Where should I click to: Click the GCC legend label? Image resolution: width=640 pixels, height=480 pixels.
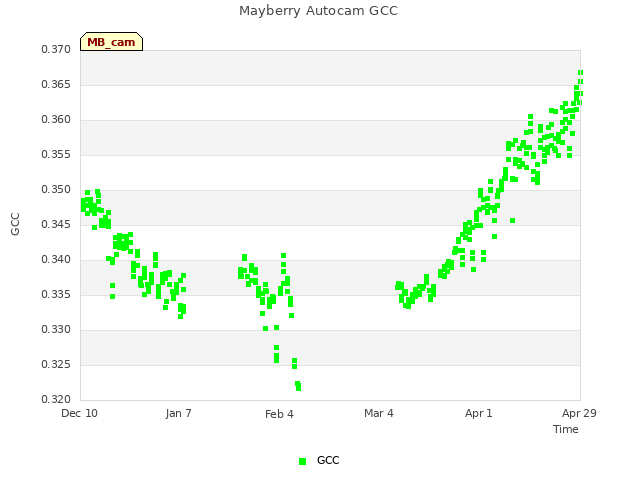[x=328, y=460]
